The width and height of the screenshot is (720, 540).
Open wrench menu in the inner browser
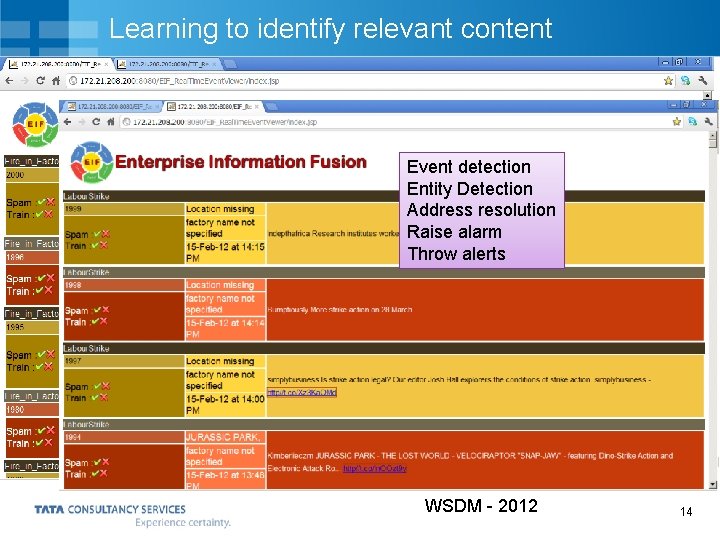(x=708, y=122)
